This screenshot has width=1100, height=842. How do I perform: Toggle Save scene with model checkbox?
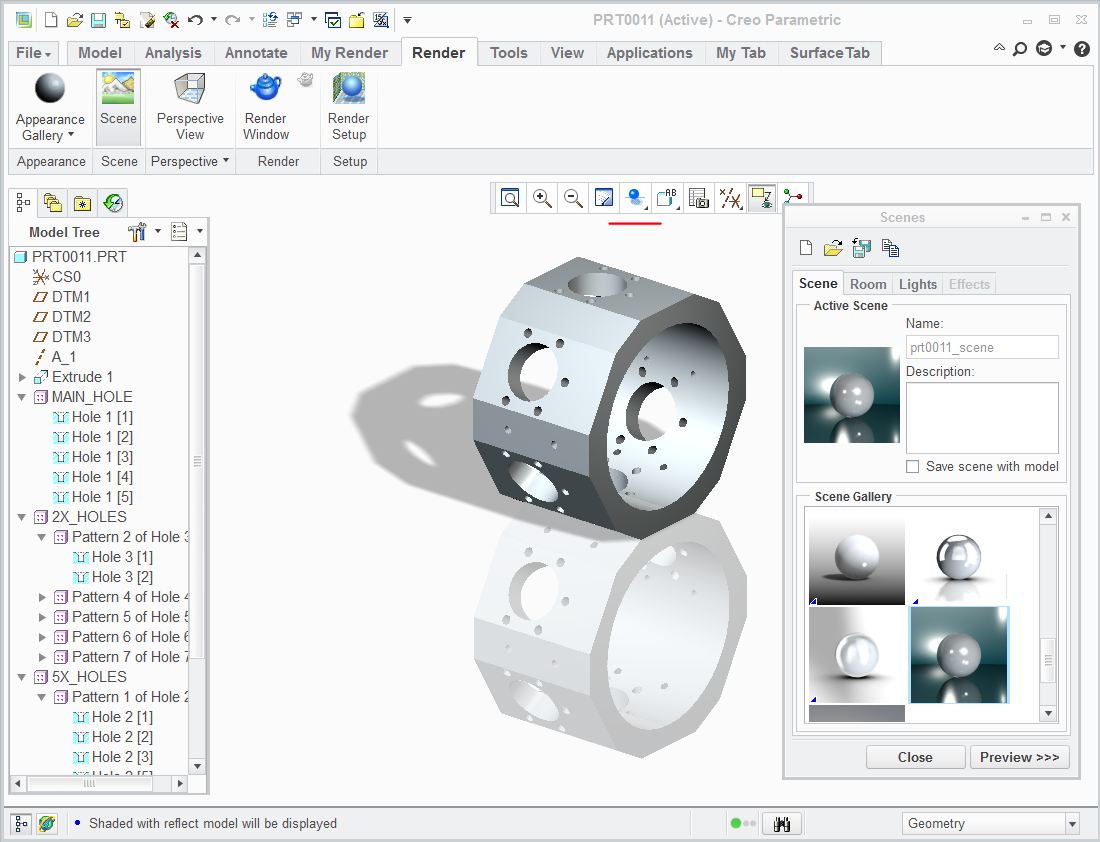[912, 467]
